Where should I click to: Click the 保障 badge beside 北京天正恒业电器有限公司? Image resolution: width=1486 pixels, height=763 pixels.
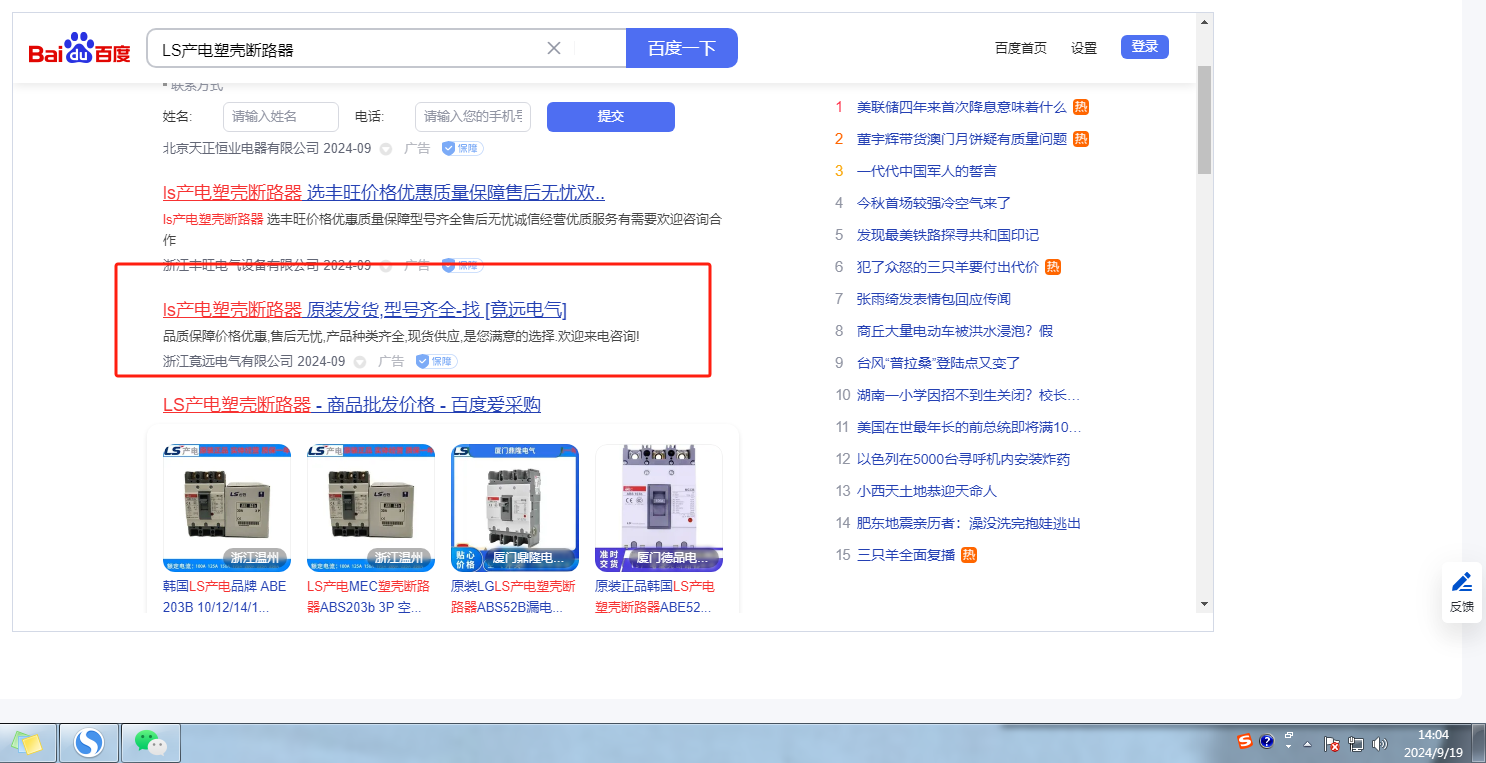point(462,148)
